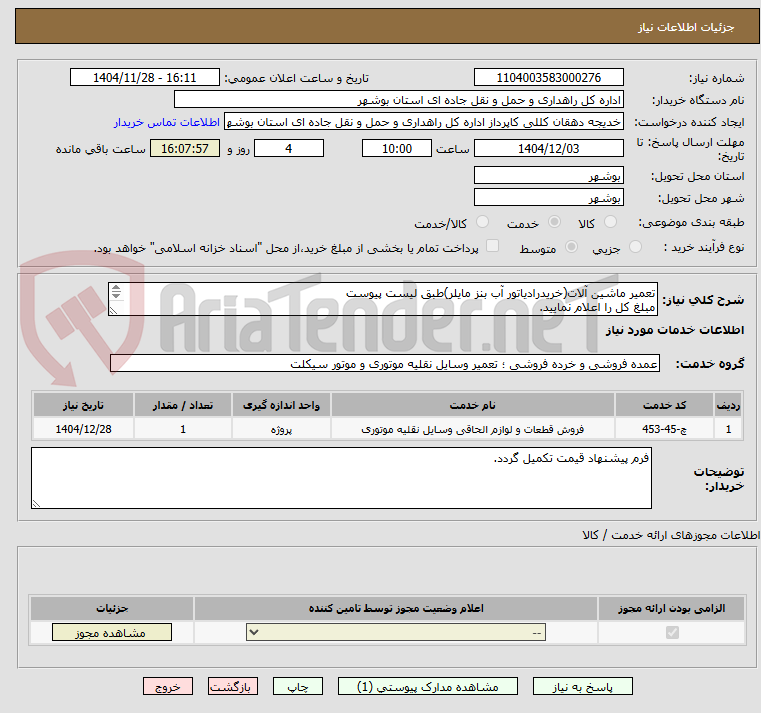Choose the متوسط purchase type radio
Viewport: 761px width, 713px height.
(x=572, y=247)
